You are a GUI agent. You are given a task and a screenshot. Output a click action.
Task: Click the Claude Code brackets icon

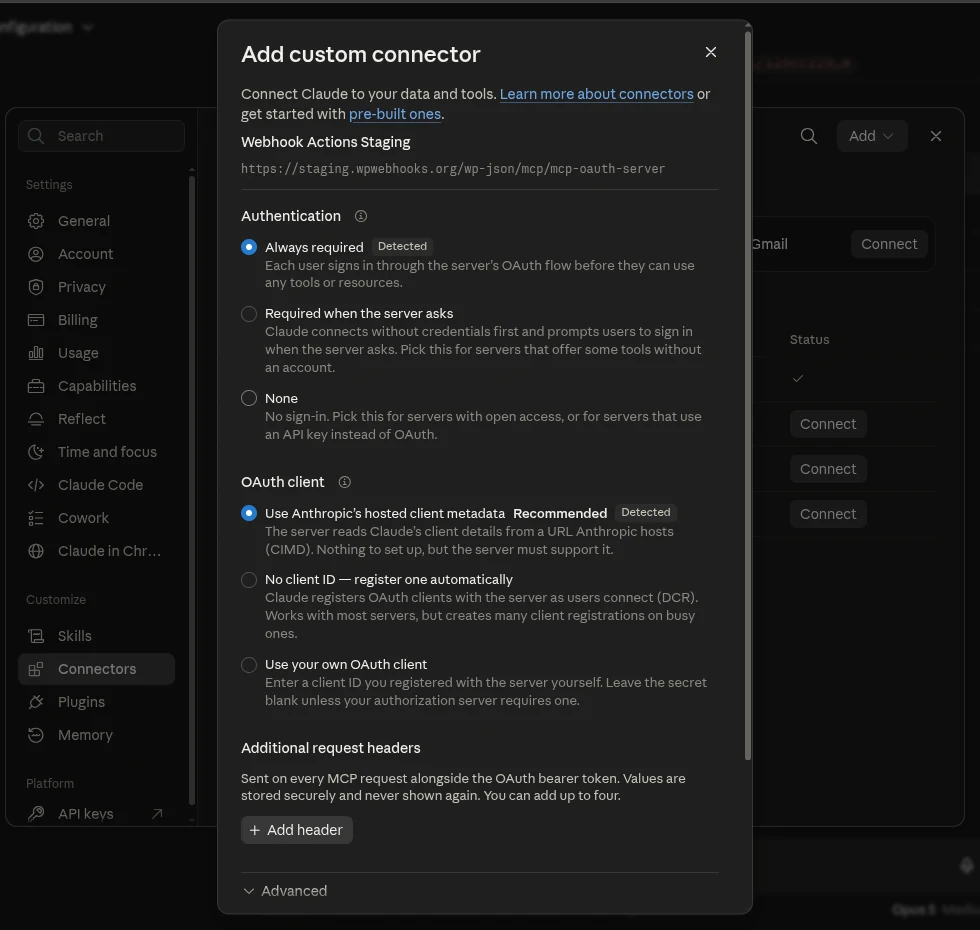click(36, 486)
